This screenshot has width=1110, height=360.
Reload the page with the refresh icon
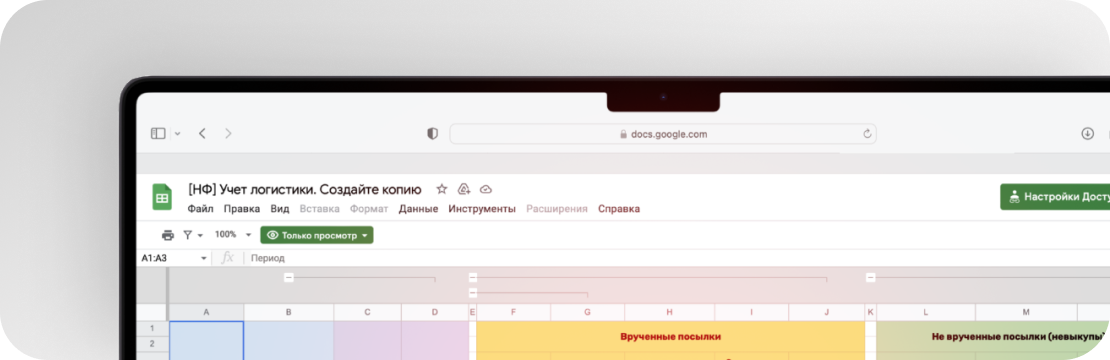pyautogui.click(x=866, y=134)
